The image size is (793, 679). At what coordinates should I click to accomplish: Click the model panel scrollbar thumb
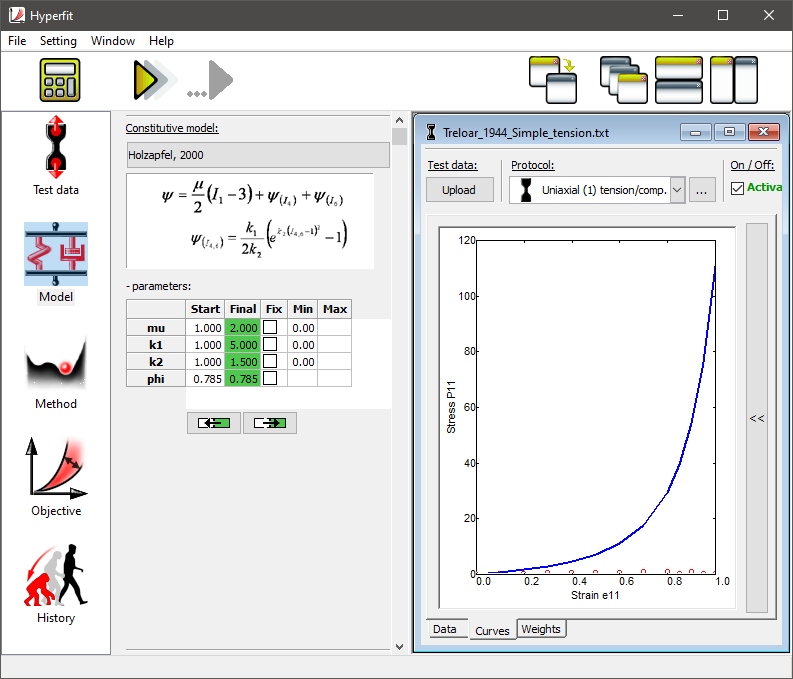pos(399,137)
